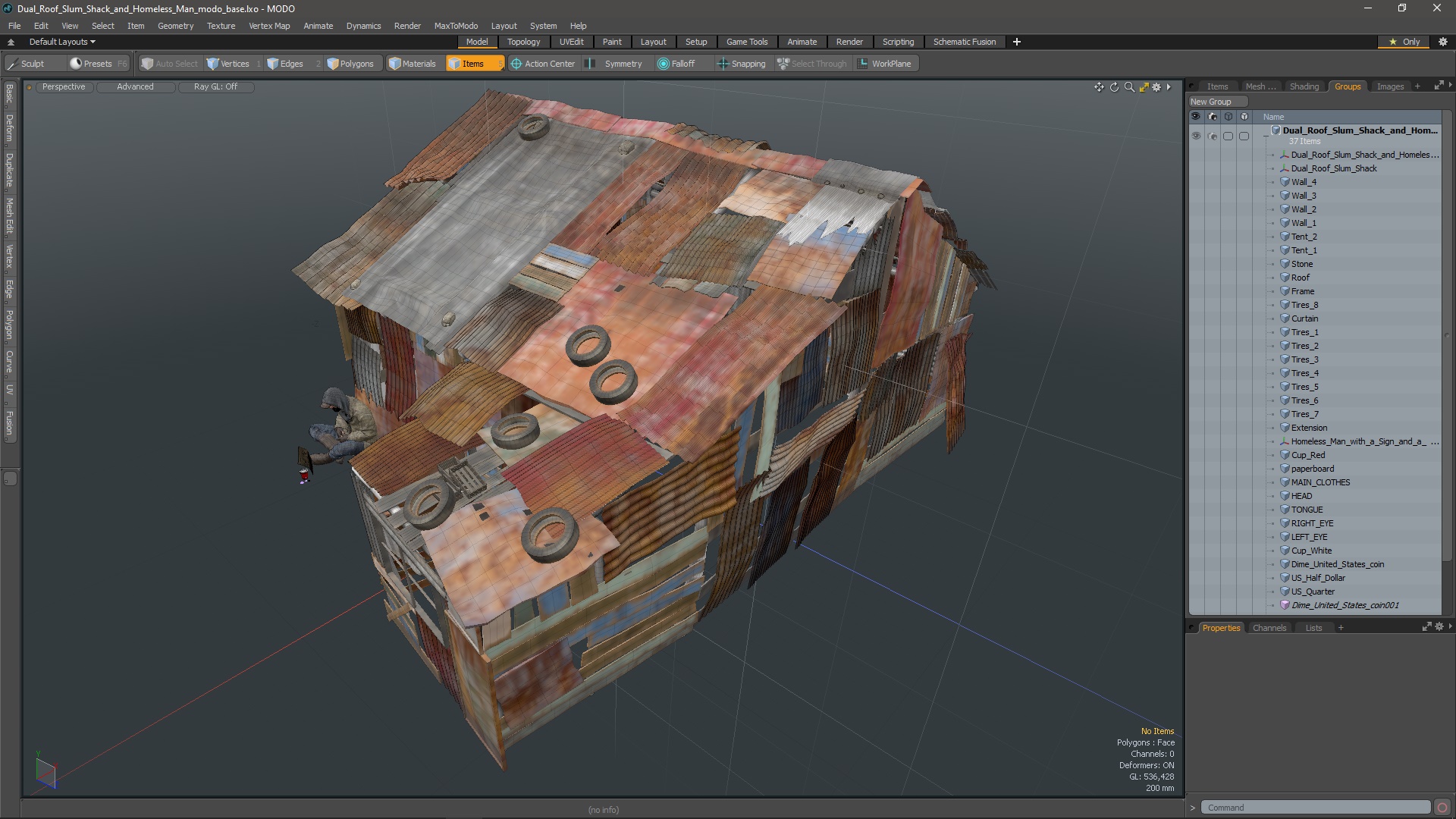The width and height of the screenshot is (1456, 819).
Task: Select the Cup_Red item
Action: click(1308, 455)
